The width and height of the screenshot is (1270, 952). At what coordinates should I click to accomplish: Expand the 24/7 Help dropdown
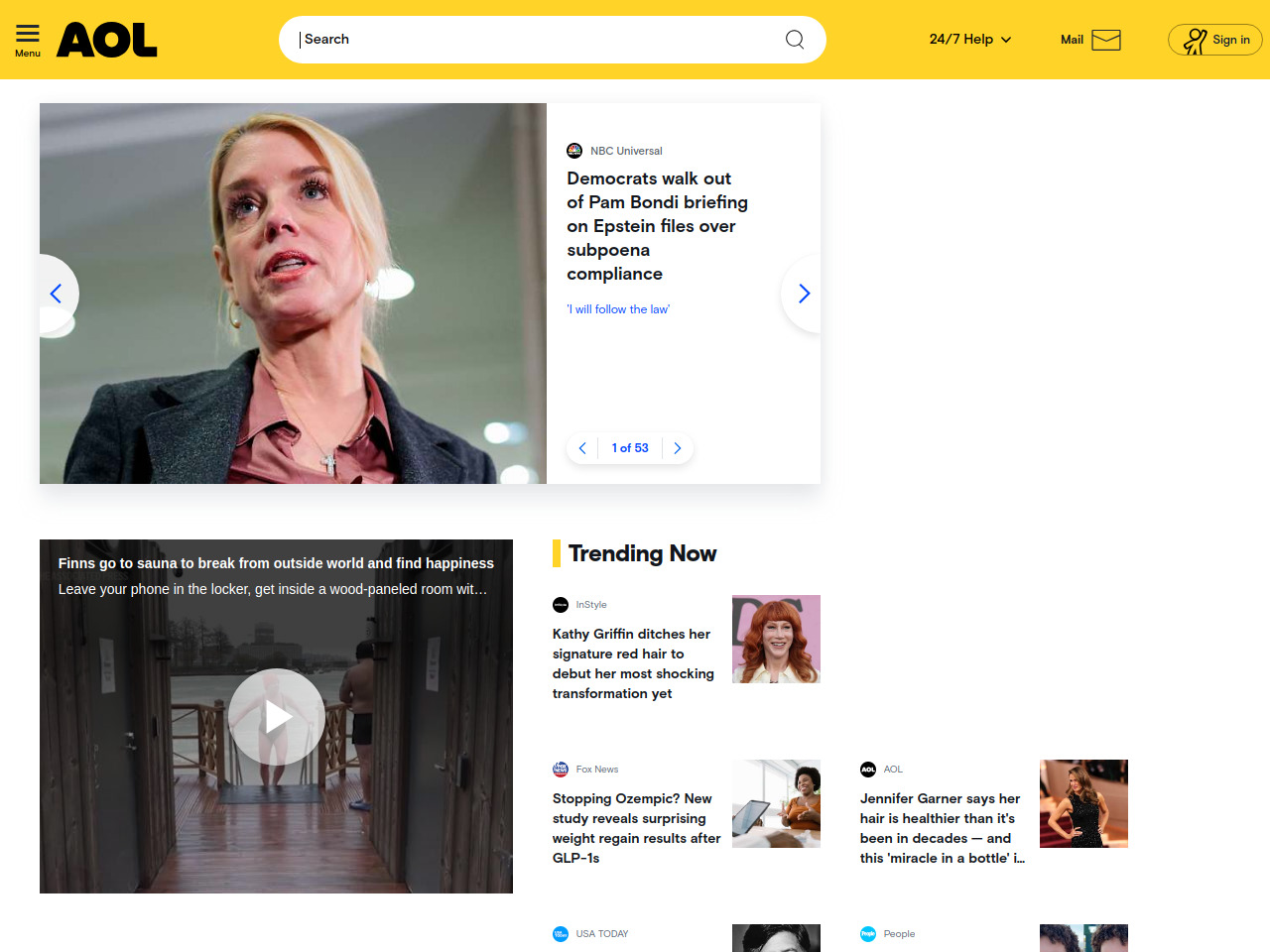(969, 40)
